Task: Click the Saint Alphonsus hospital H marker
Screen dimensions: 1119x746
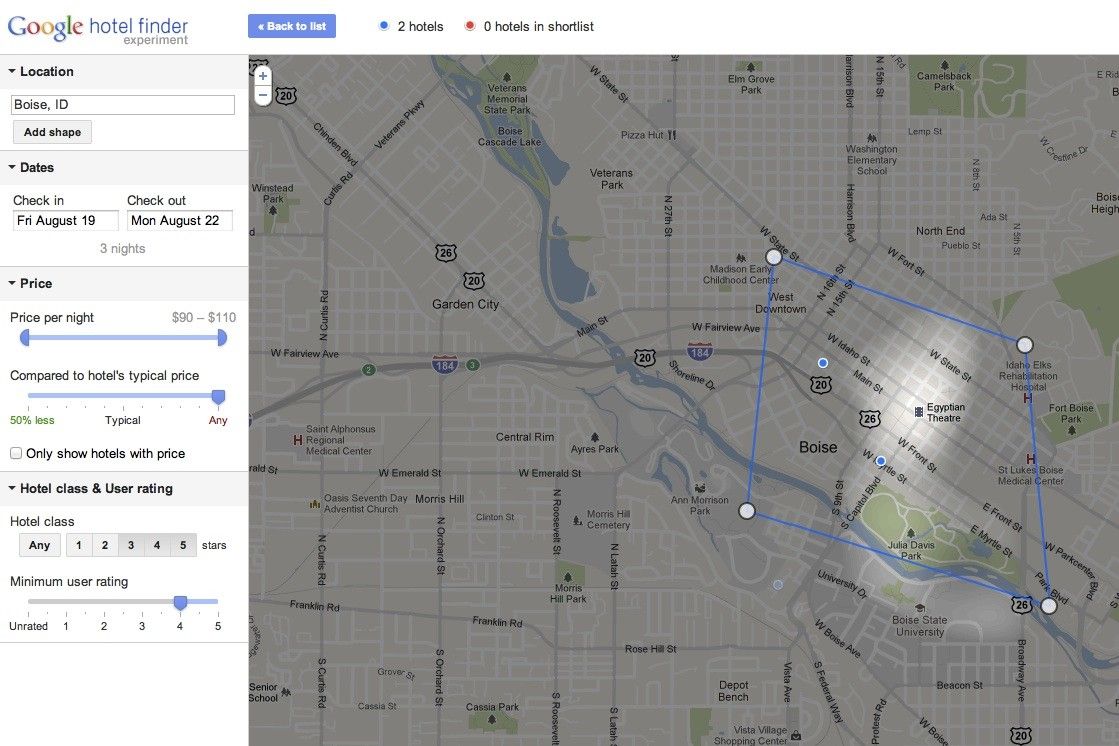Action: [296, 439]
